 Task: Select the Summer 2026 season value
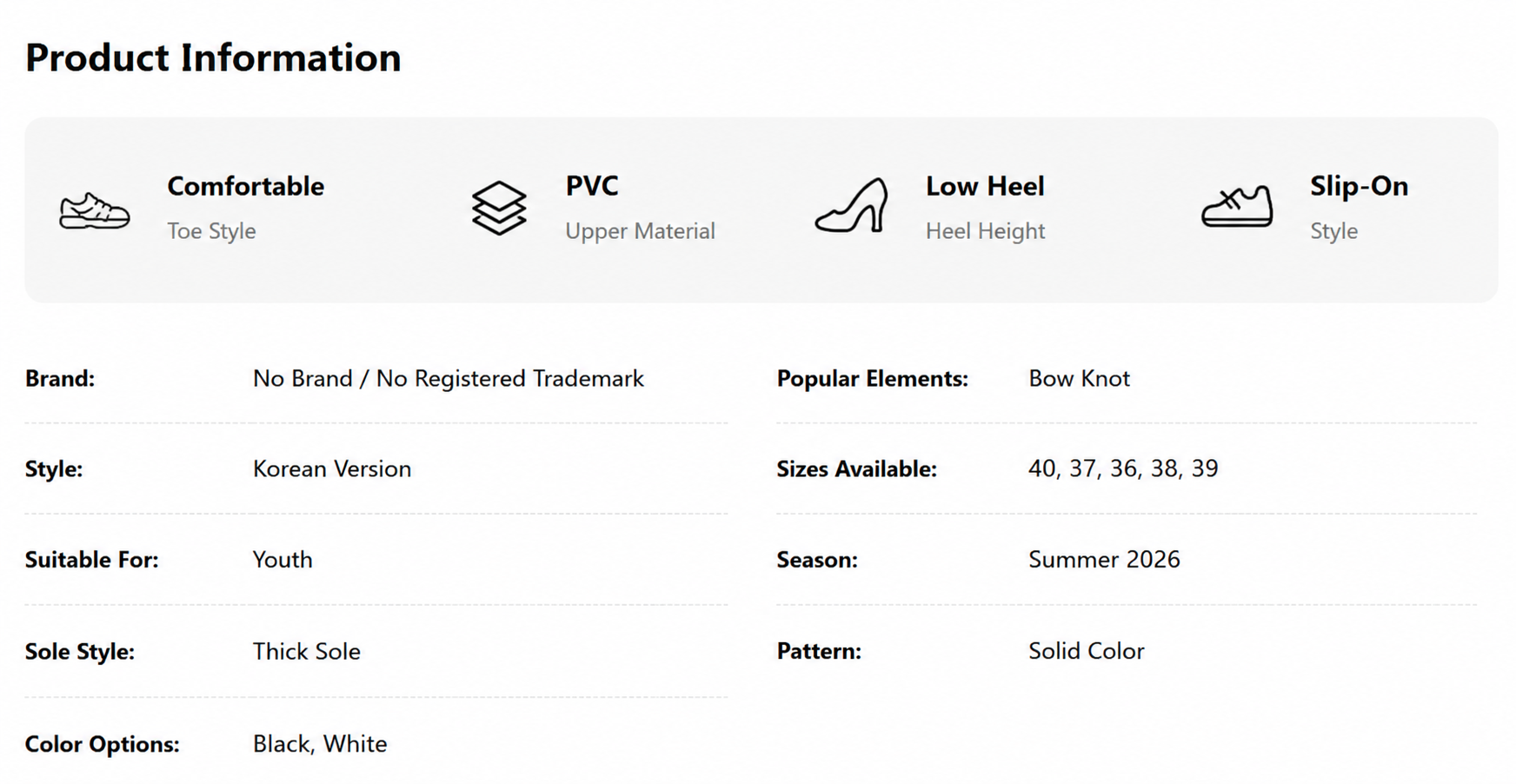tap(1104, 560)
